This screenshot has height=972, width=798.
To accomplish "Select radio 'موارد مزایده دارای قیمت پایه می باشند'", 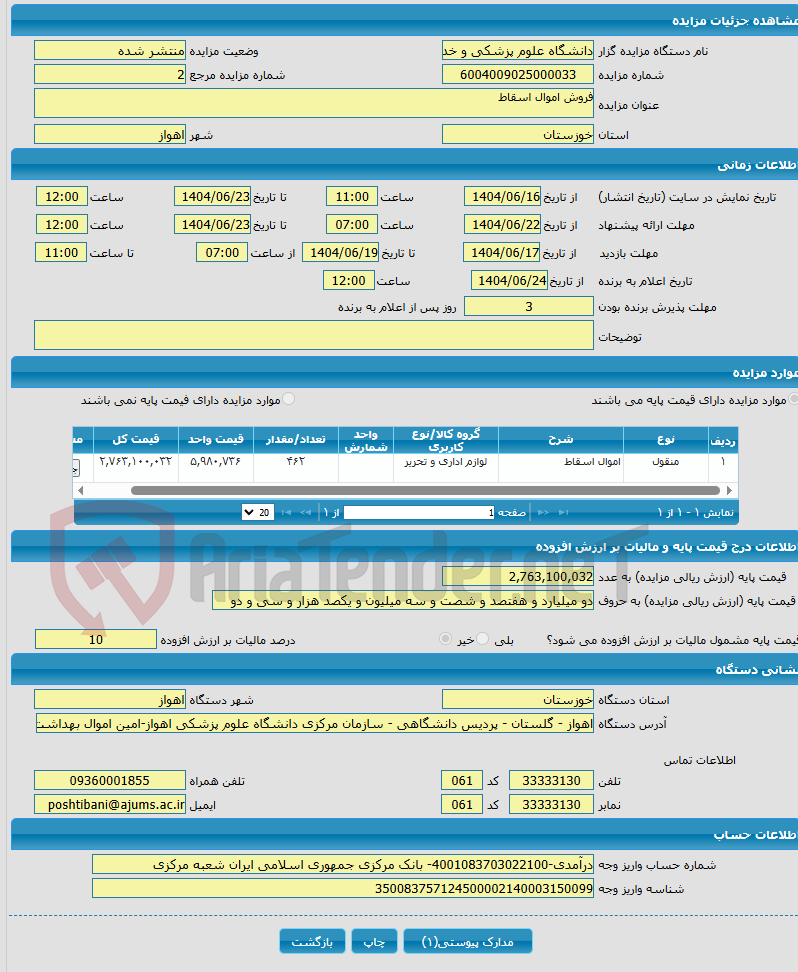I will [793, 399].
